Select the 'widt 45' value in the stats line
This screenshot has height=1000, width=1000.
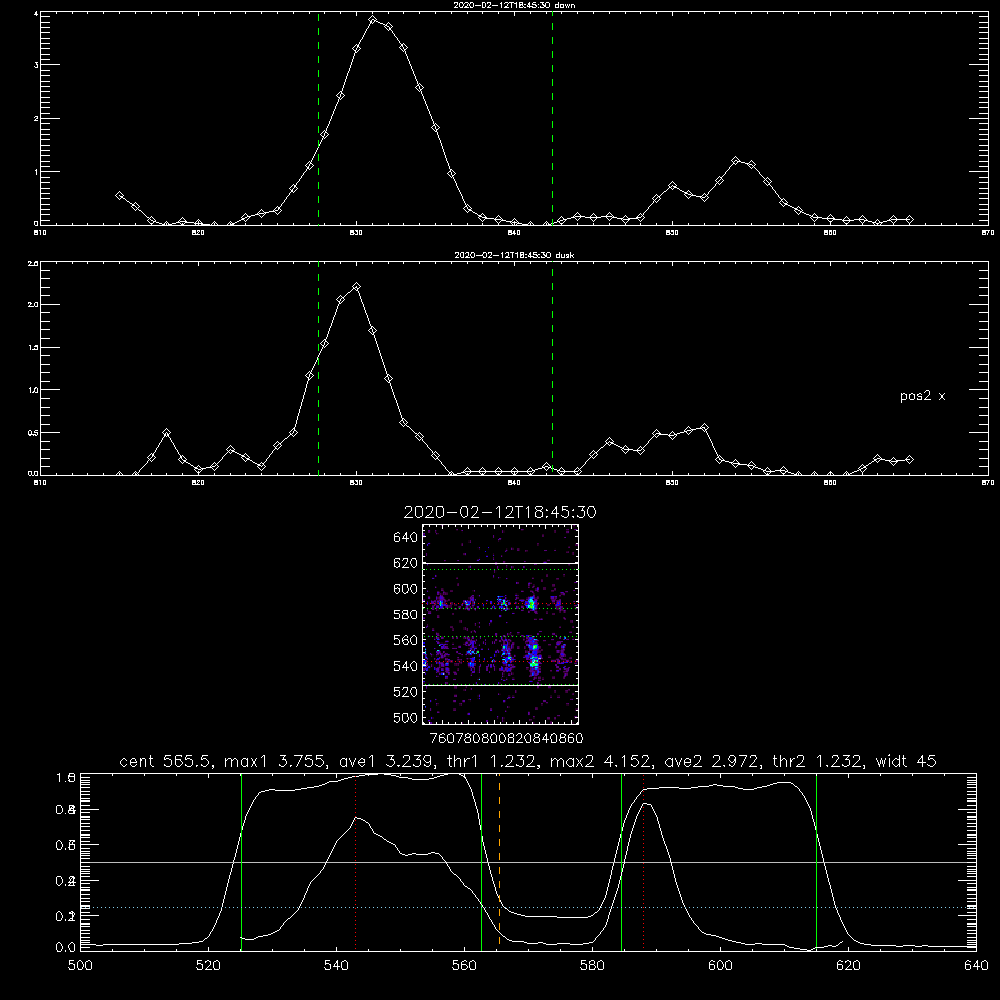point(906,761)
